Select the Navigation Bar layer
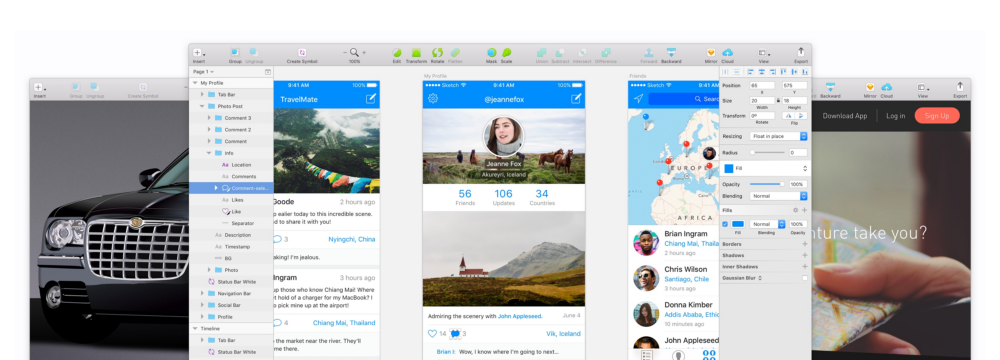This screenshot has height=360, width=1000. tap(231, 294)
